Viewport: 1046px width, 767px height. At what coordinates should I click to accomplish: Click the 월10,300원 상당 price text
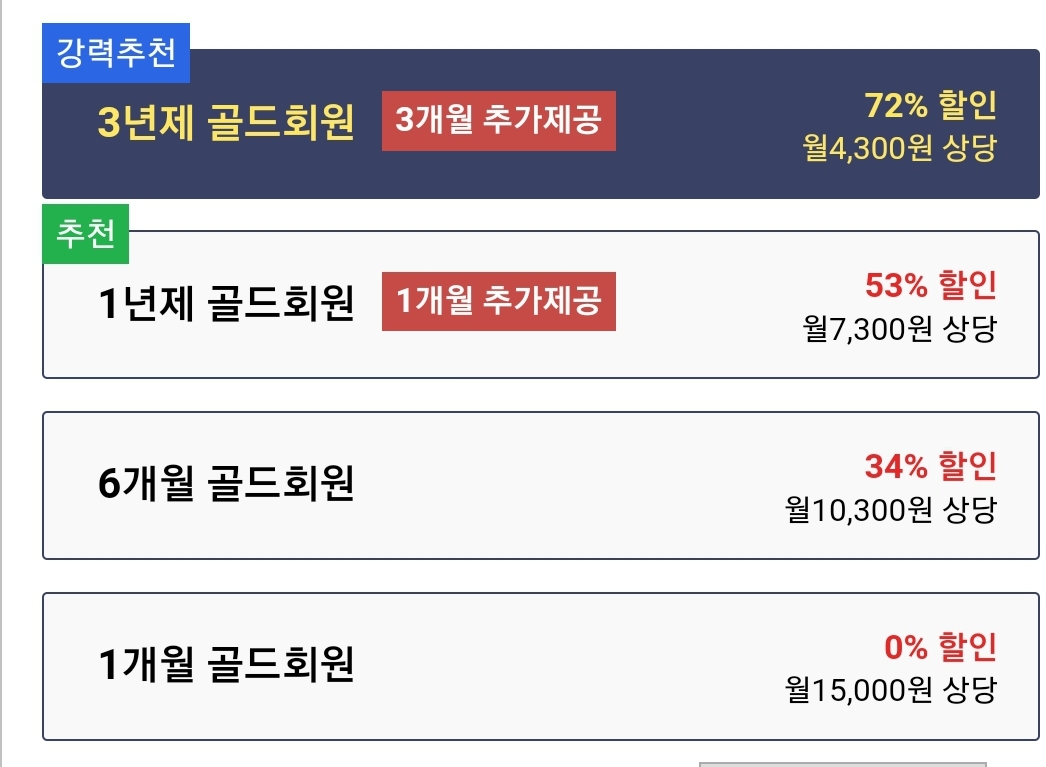tap(891, 510)
